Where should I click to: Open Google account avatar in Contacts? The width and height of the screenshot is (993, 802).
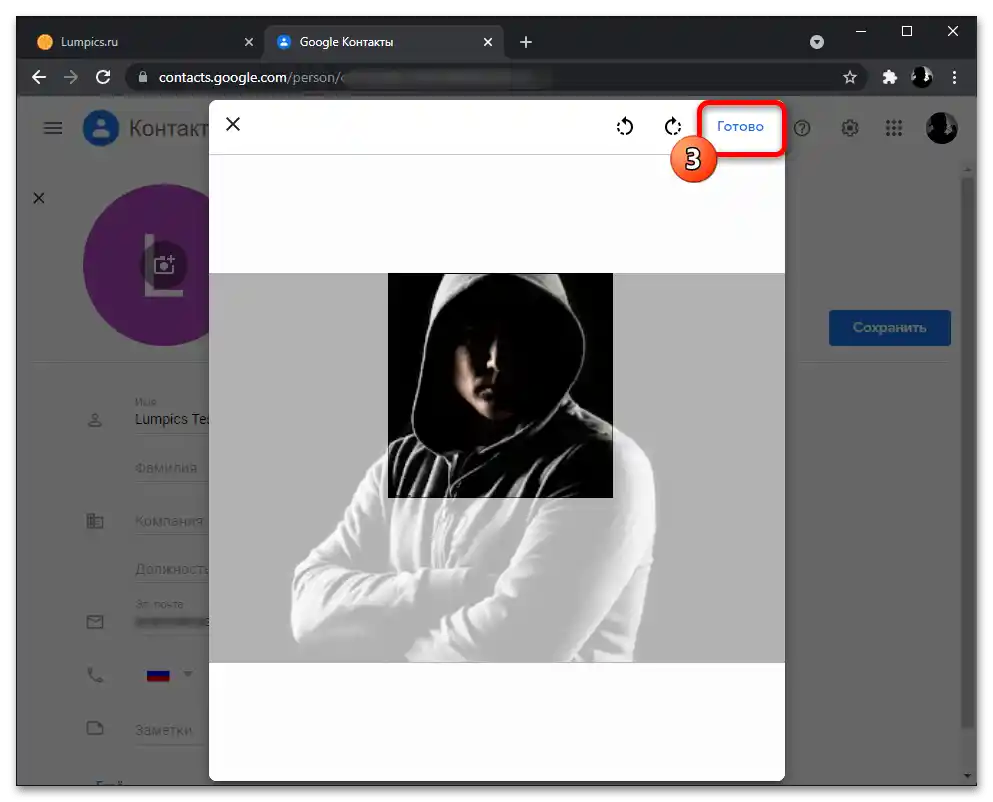[x=941, y=128]
